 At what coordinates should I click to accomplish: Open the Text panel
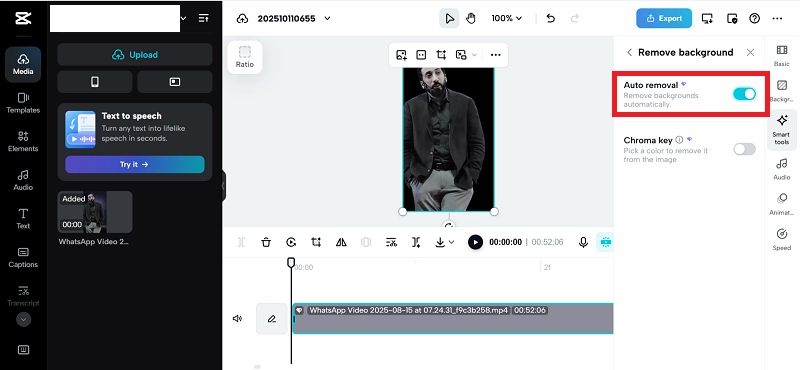pyautogui.click(x=23, y=218)
